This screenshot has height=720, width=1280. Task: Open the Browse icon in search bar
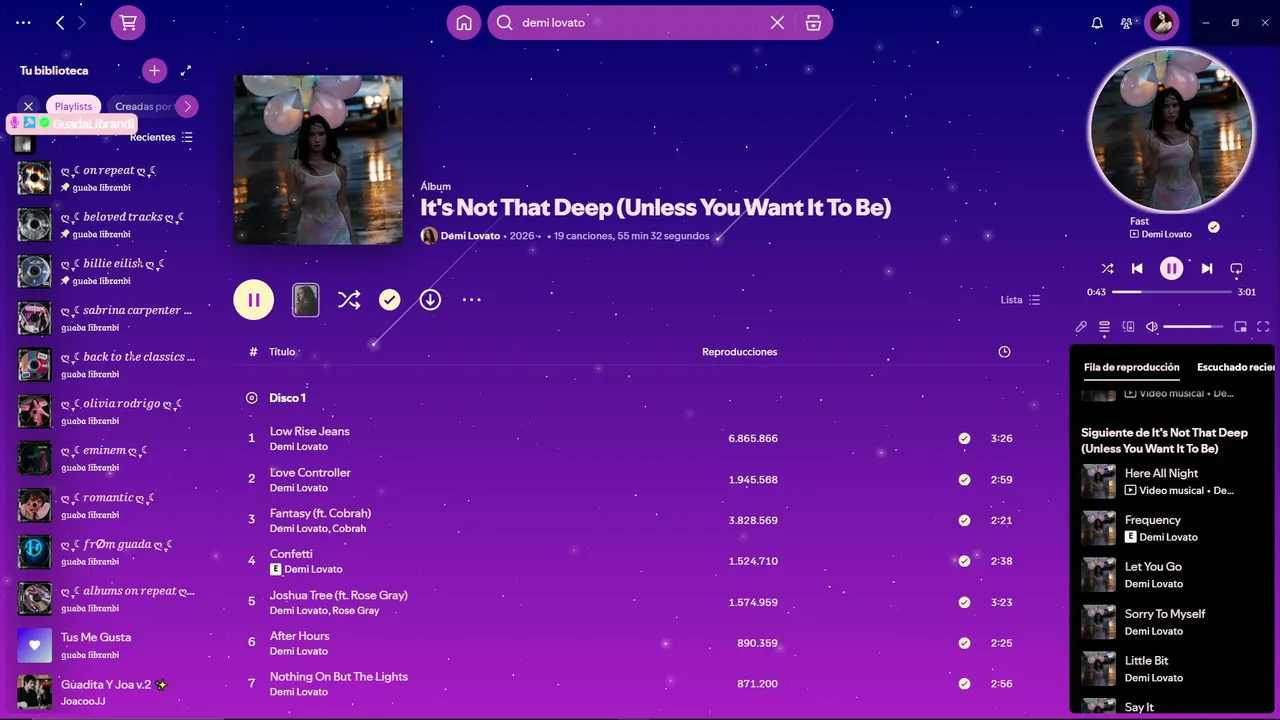(x=813, y=22)
